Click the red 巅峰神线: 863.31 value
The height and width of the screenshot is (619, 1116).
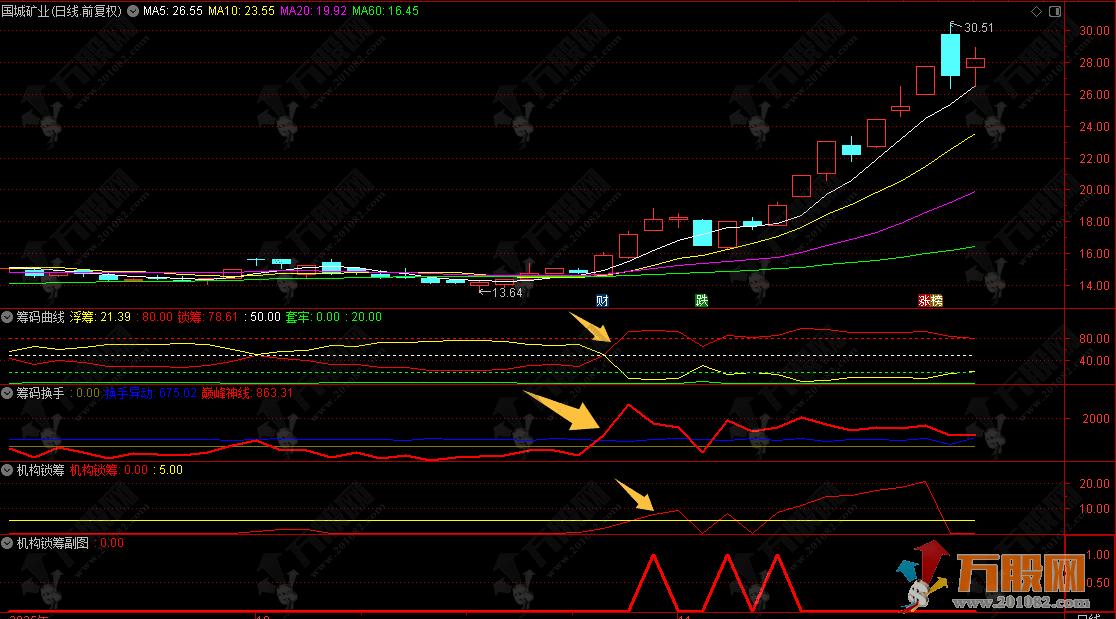(x=247, y=393)
